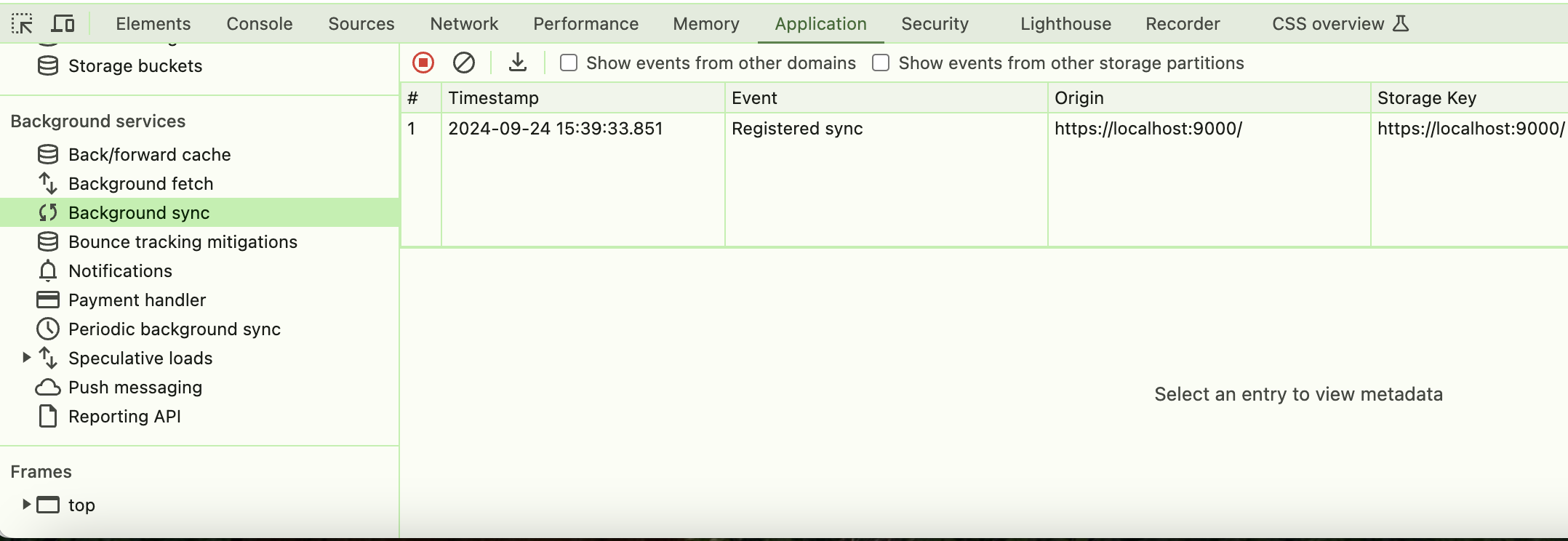Click the Back/forward cache icon
The width and height of the screenshot is (1568, 541).
tap(48, 155)
